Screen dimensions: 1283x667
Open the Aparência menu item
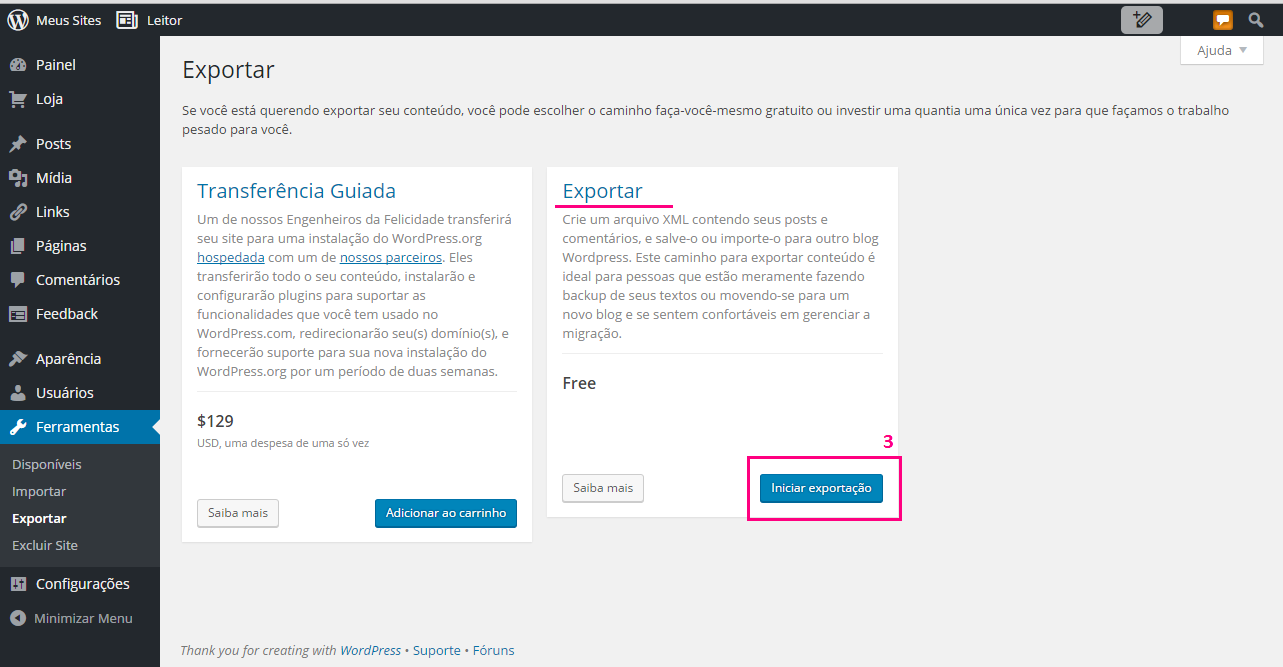click(x=80, y=359)
